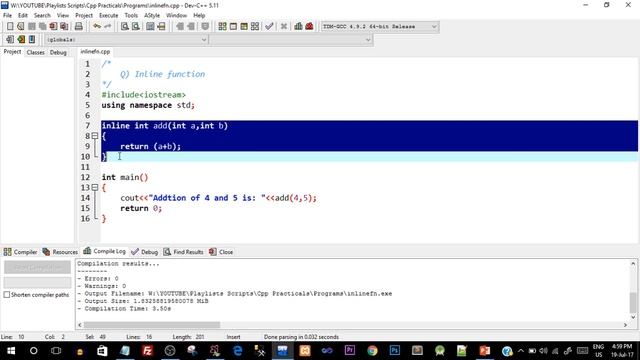Save the current file via toolbar
The image size is (640, 360).
coord(31,27)
